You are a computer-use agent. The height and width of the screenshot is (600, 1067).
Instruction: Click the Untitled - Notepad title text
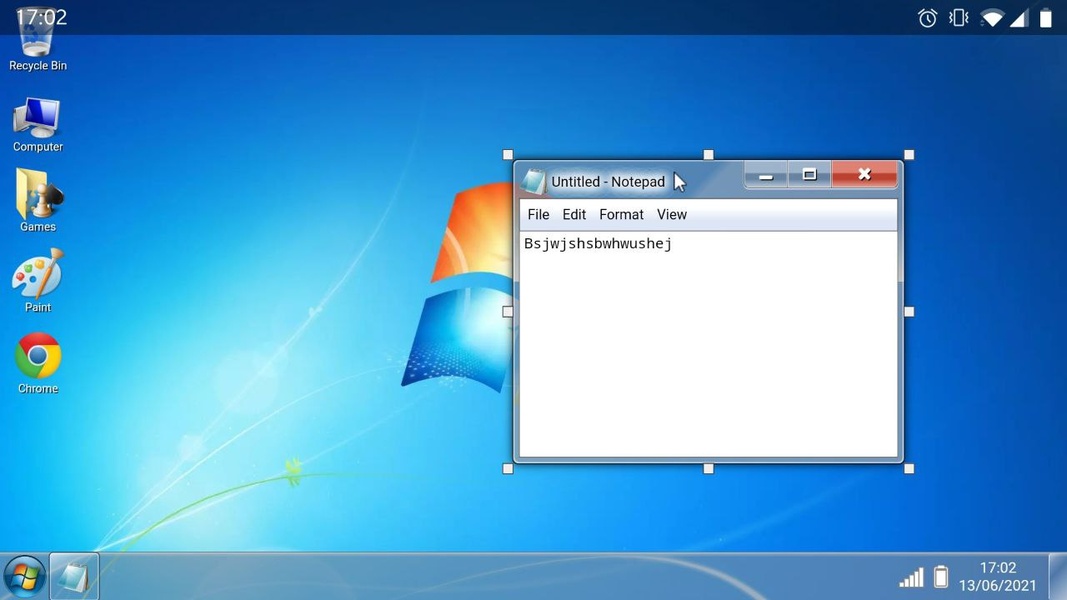(x=608, y=182)
